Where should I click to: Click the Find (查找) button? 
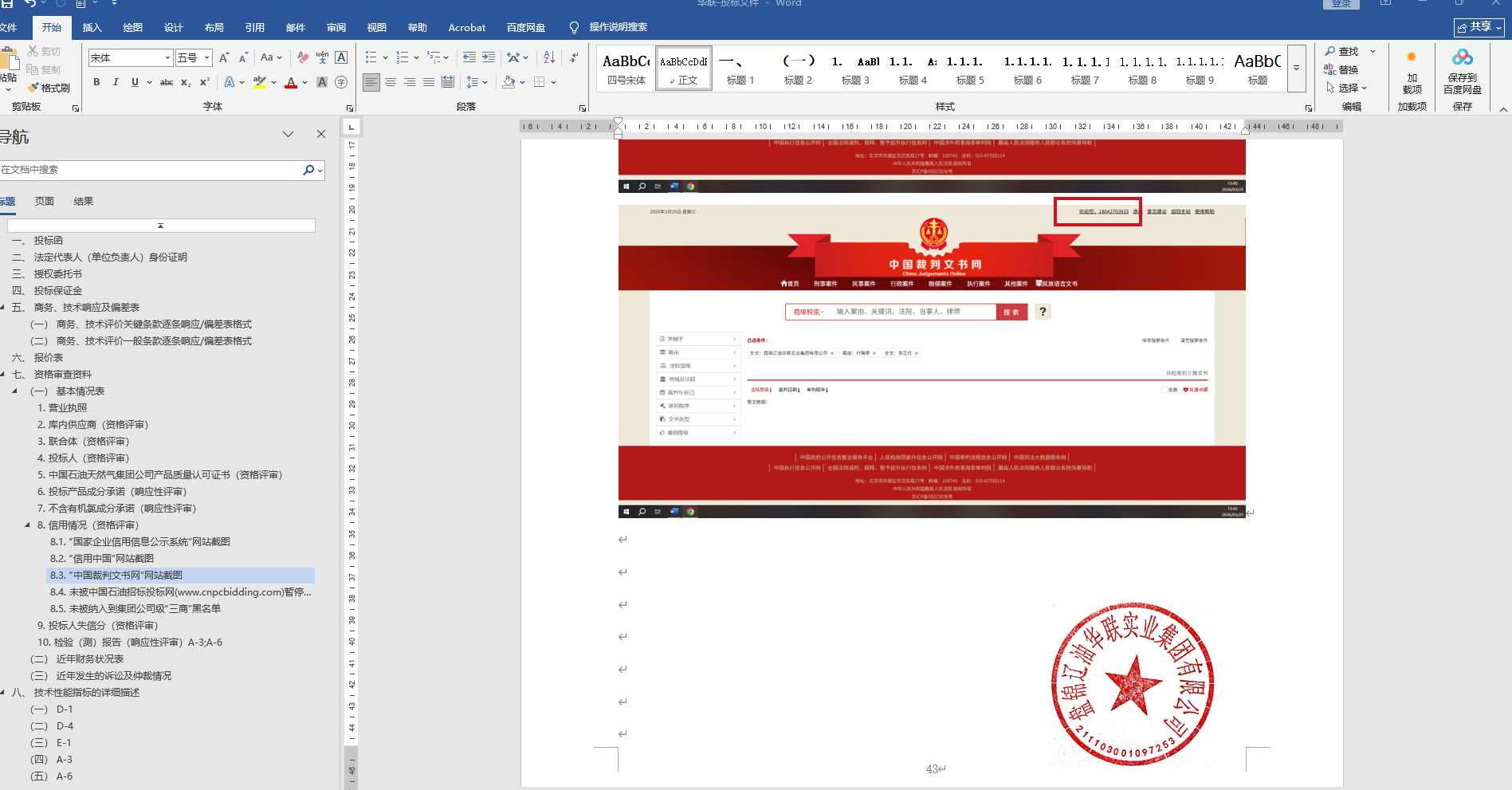[x=1342, y=51]
